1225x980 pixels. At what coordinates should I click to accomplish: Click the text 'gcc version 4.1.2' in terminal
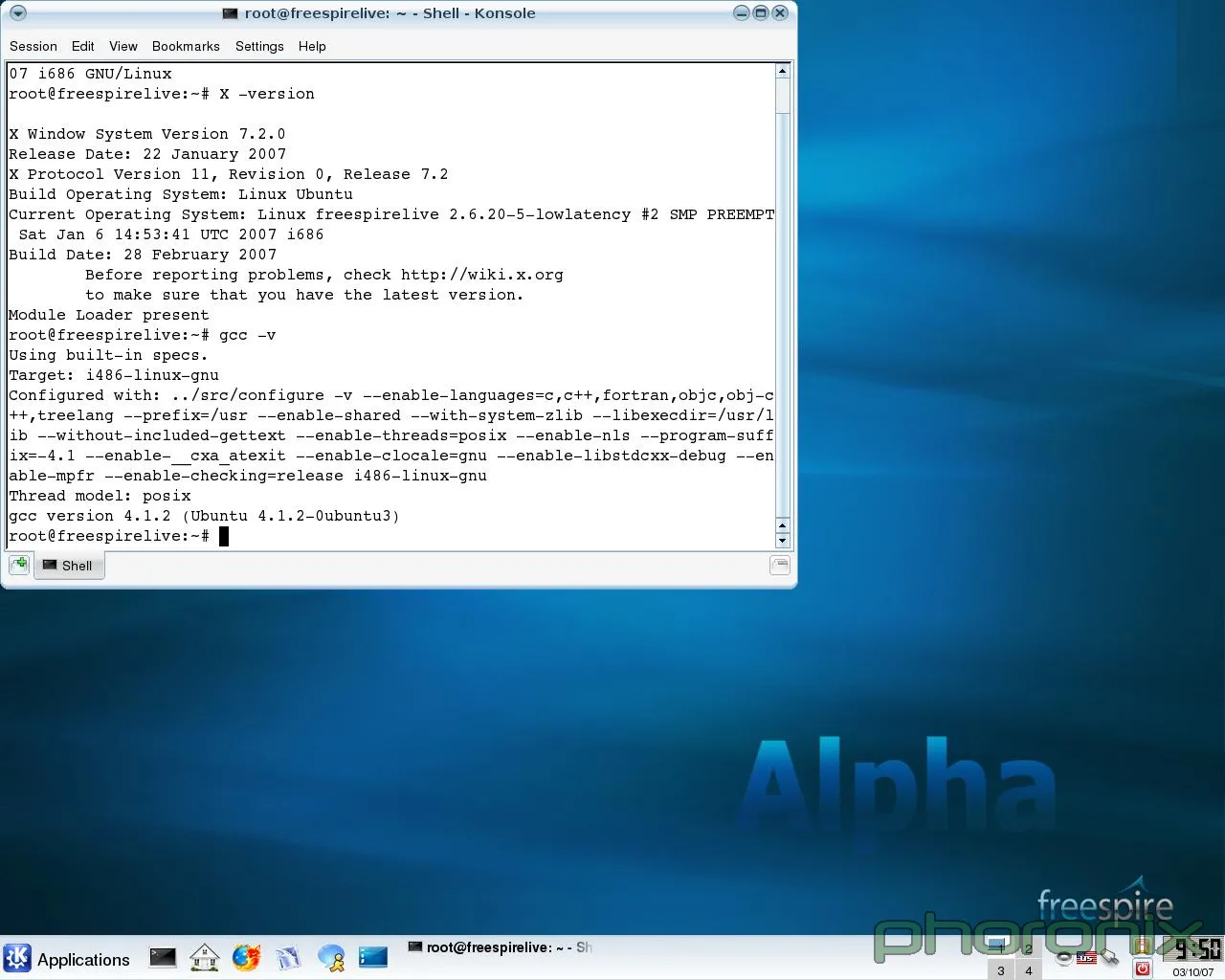(90, 516)
